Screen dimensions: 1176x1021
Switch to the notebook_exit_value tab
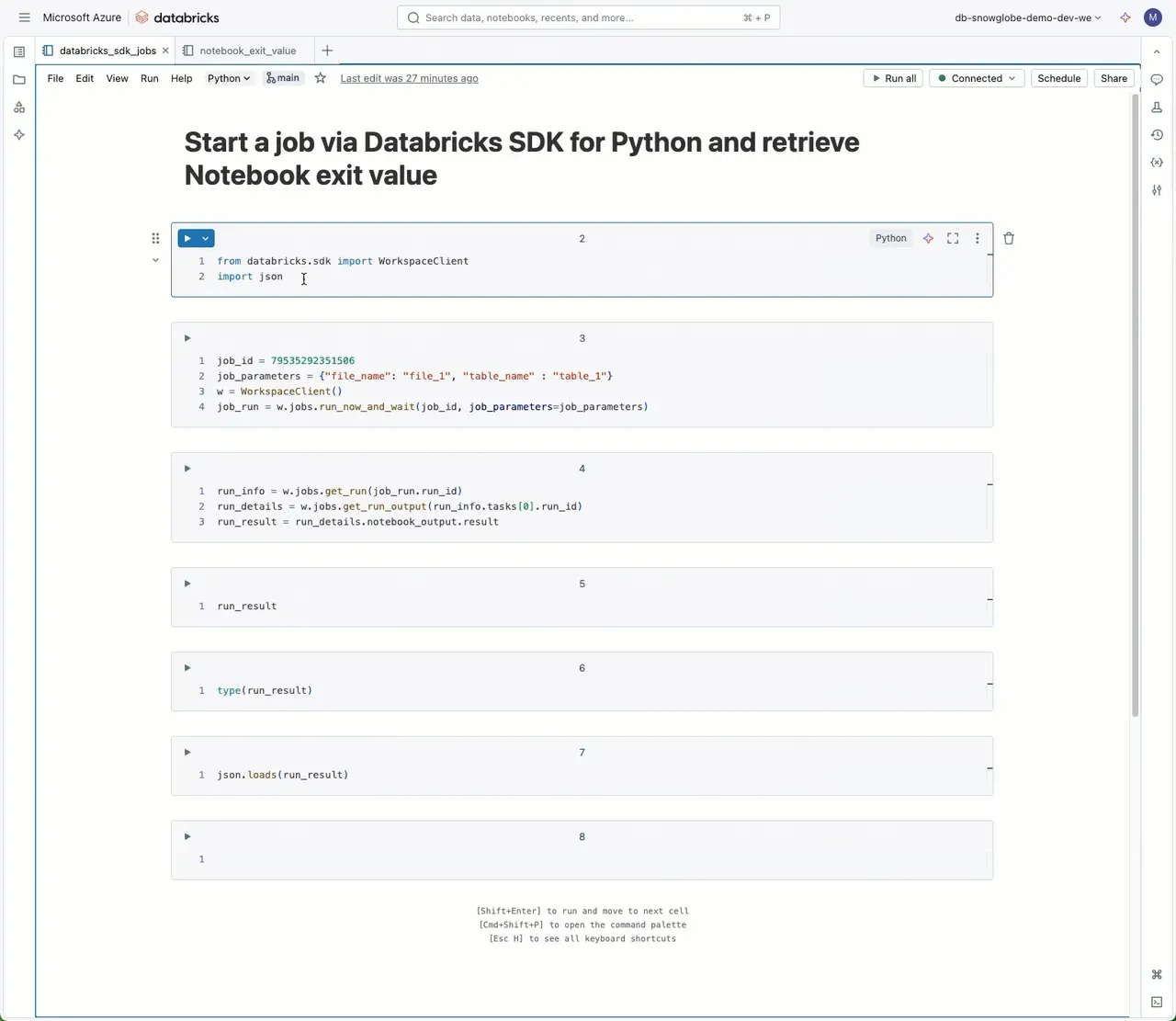click(x=248, y=51)
